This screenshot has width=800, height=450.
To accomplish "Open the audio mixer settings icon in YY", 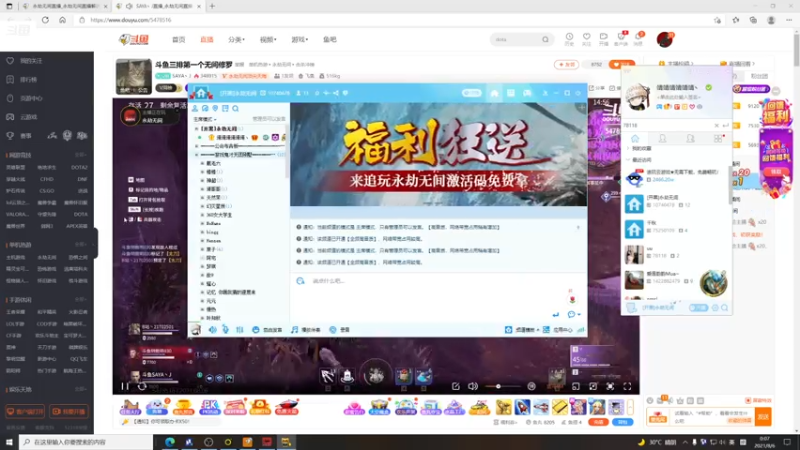I will click(239, 330).
